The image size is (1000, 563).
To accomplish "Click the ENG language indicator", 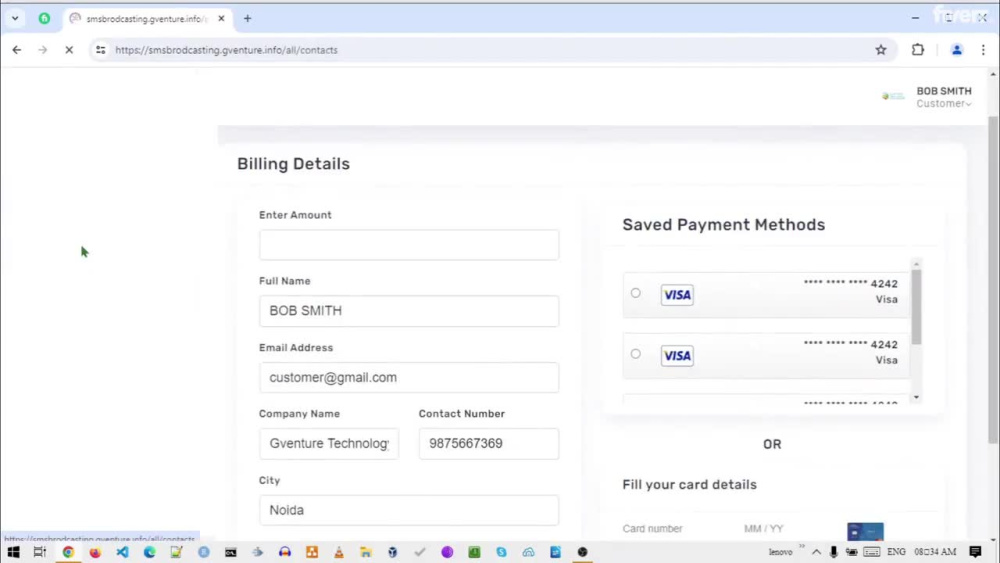I will [896, 552].
